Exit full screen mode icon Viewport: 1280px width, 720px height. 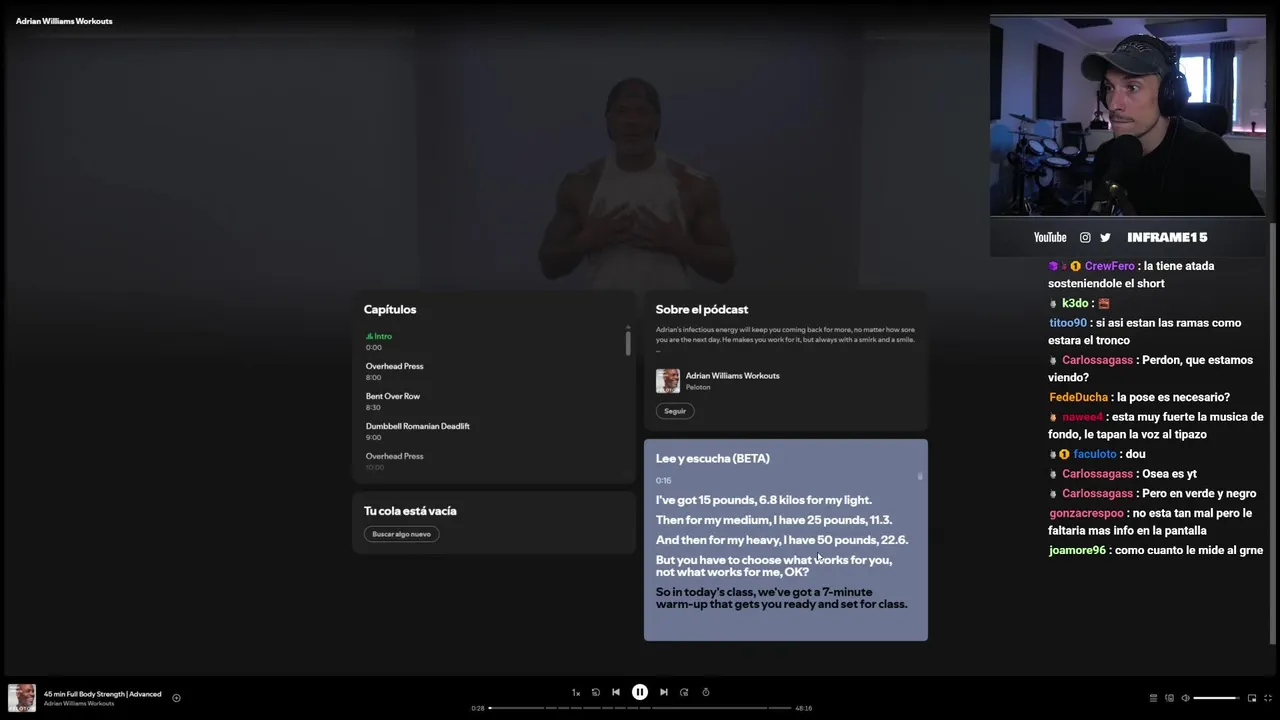(x=1268, y=698)
